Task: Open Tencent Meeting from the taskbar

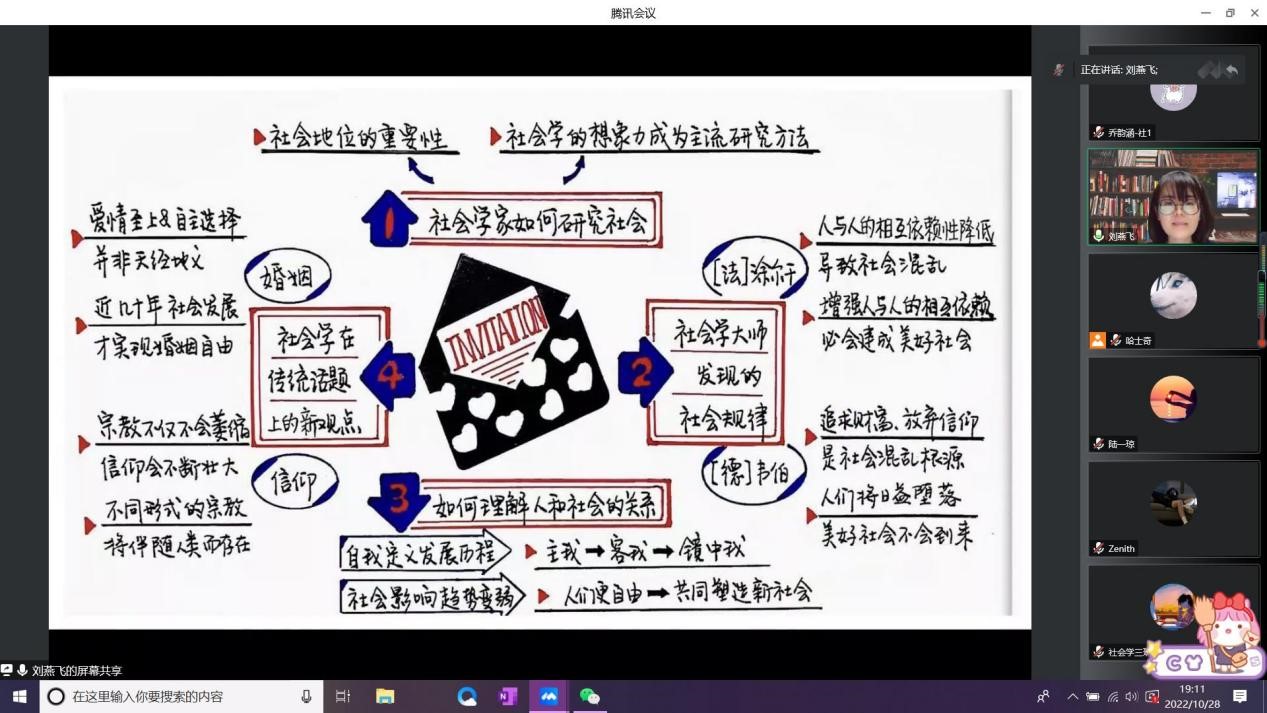Action: (549, 696)
